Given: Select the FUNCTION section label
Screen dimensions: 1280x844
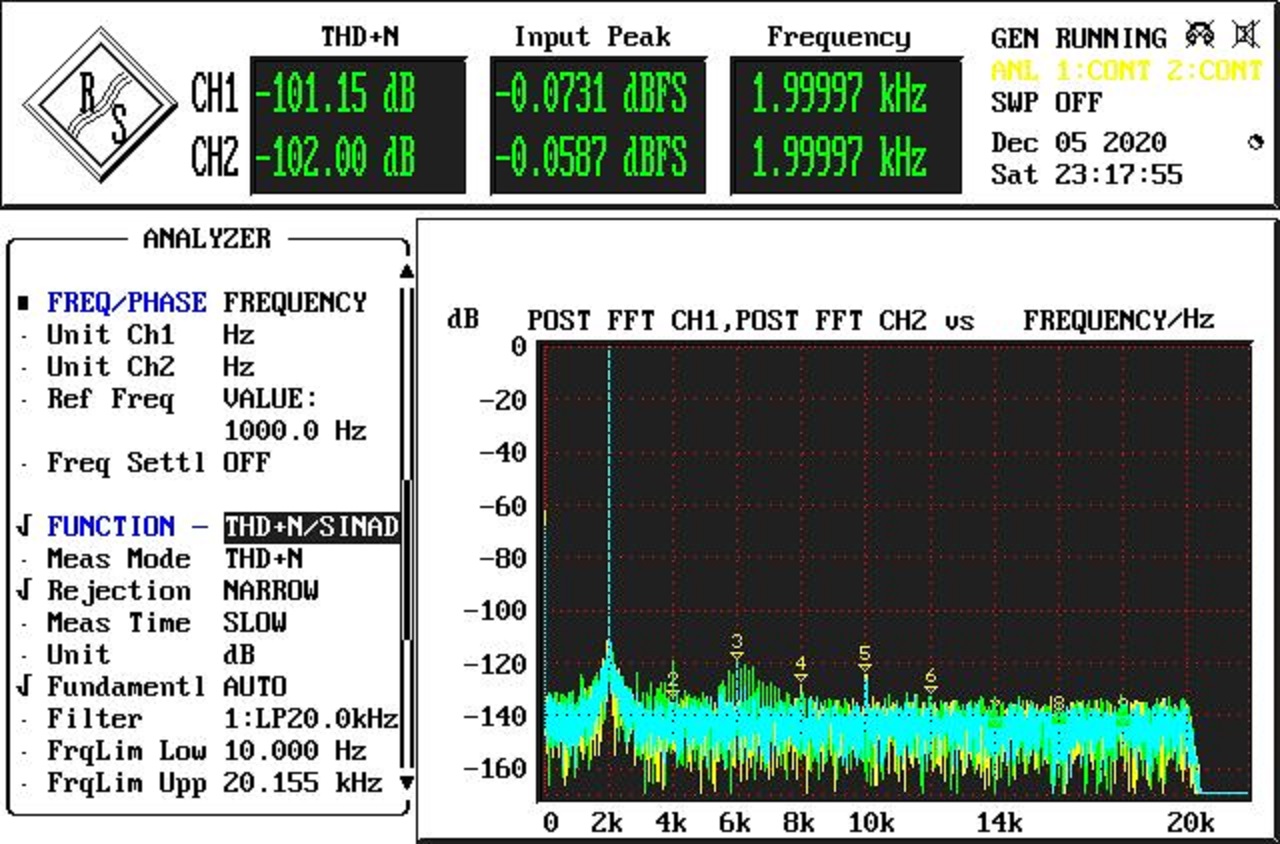Looking at the screenshot, I should (111, 527).
